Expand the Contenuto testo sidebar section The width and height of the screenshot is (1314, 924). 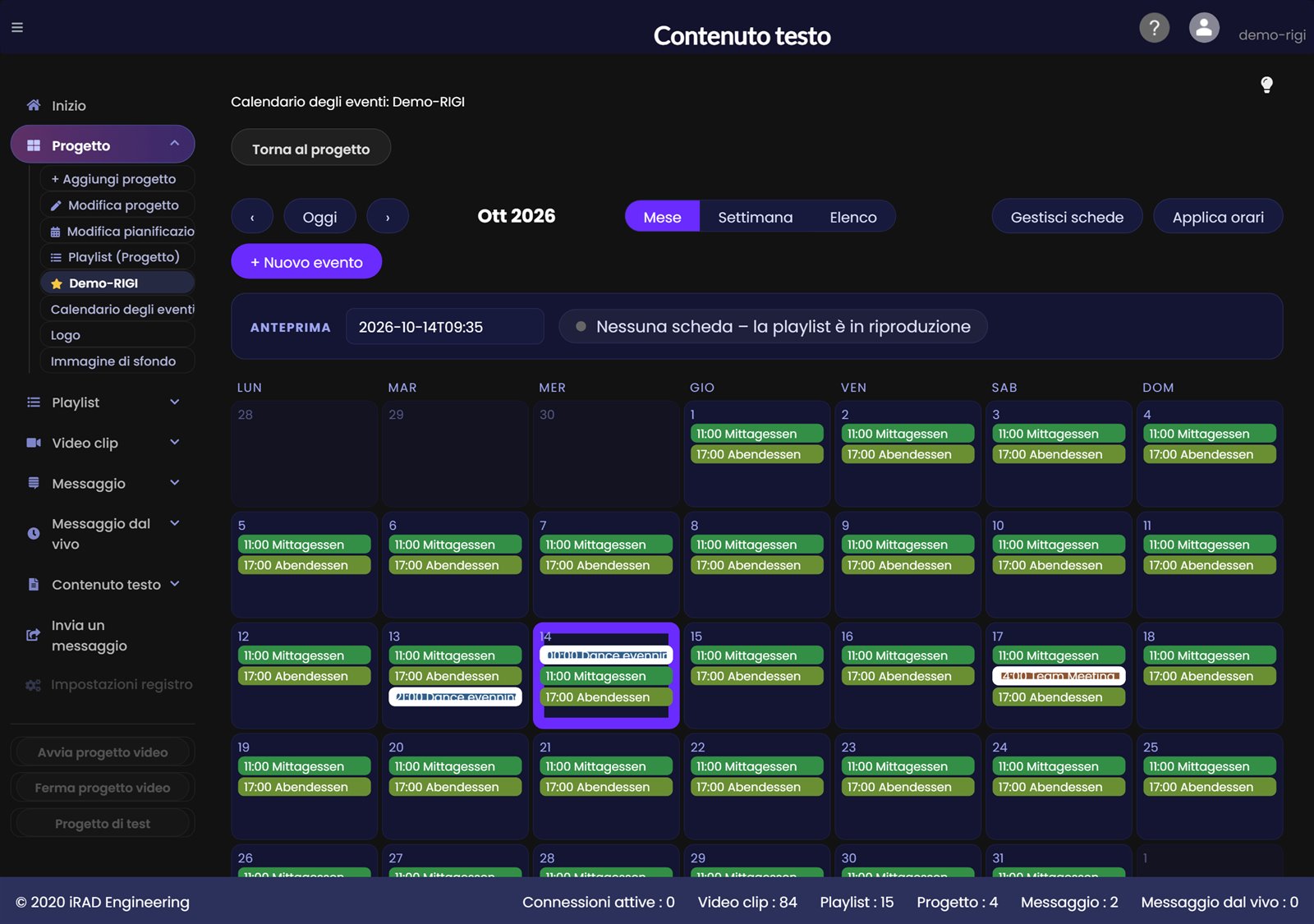click(175, 583)
